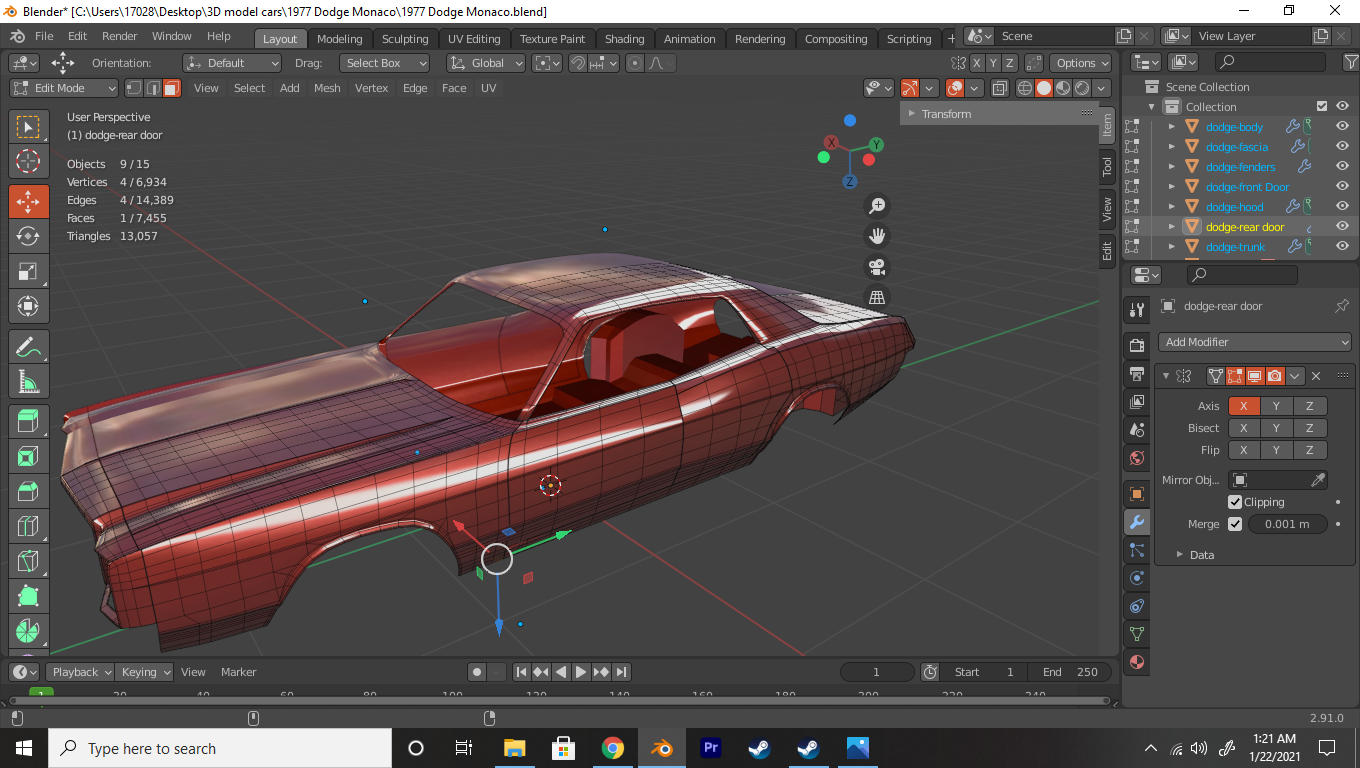Pin the dodge-rear door properties context

(x=1342, y=306)
